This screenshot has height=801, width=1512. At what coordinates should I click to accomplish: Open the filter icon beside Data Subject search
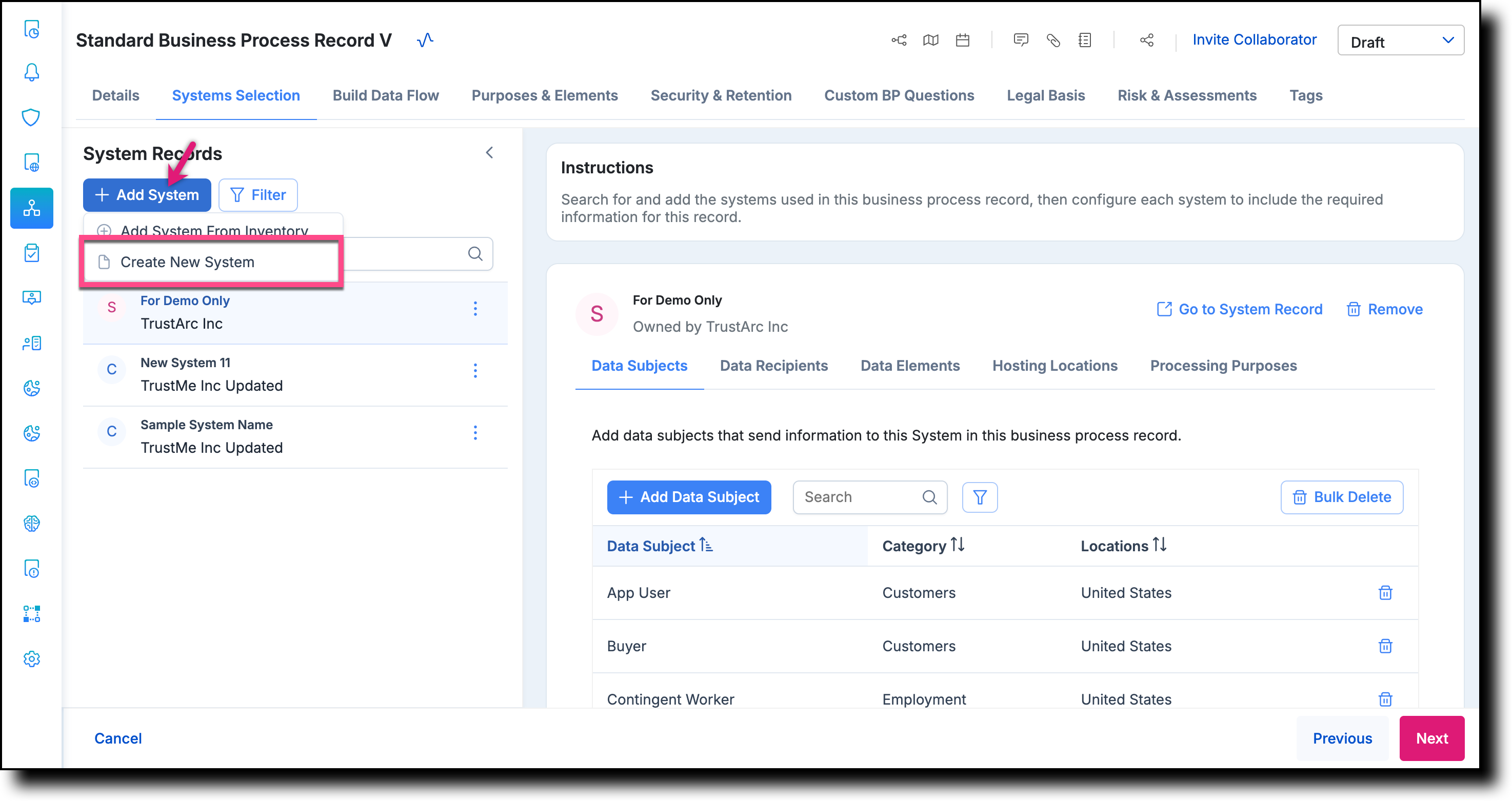point(979,497)
